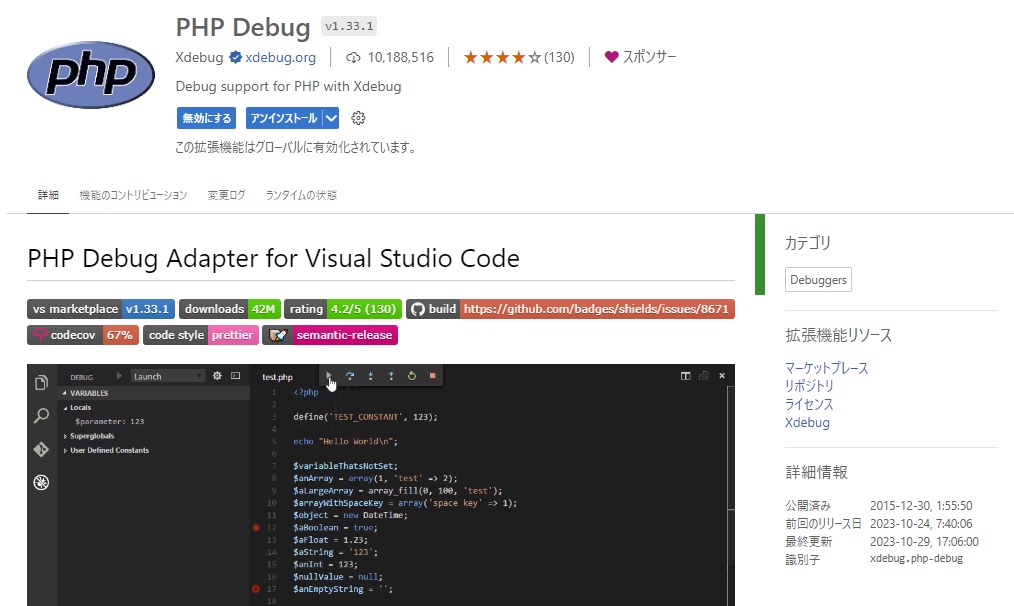
Task: Open the 機能のコントリビューション tab
Action: (133, 195)
